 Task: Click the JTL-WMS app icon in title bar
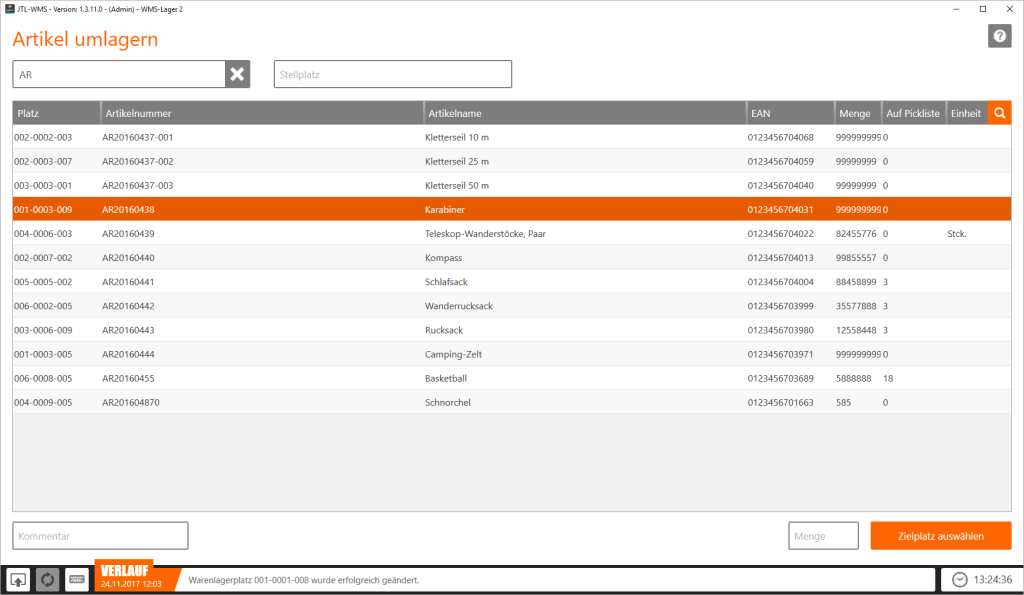click(x=9, y=9)
